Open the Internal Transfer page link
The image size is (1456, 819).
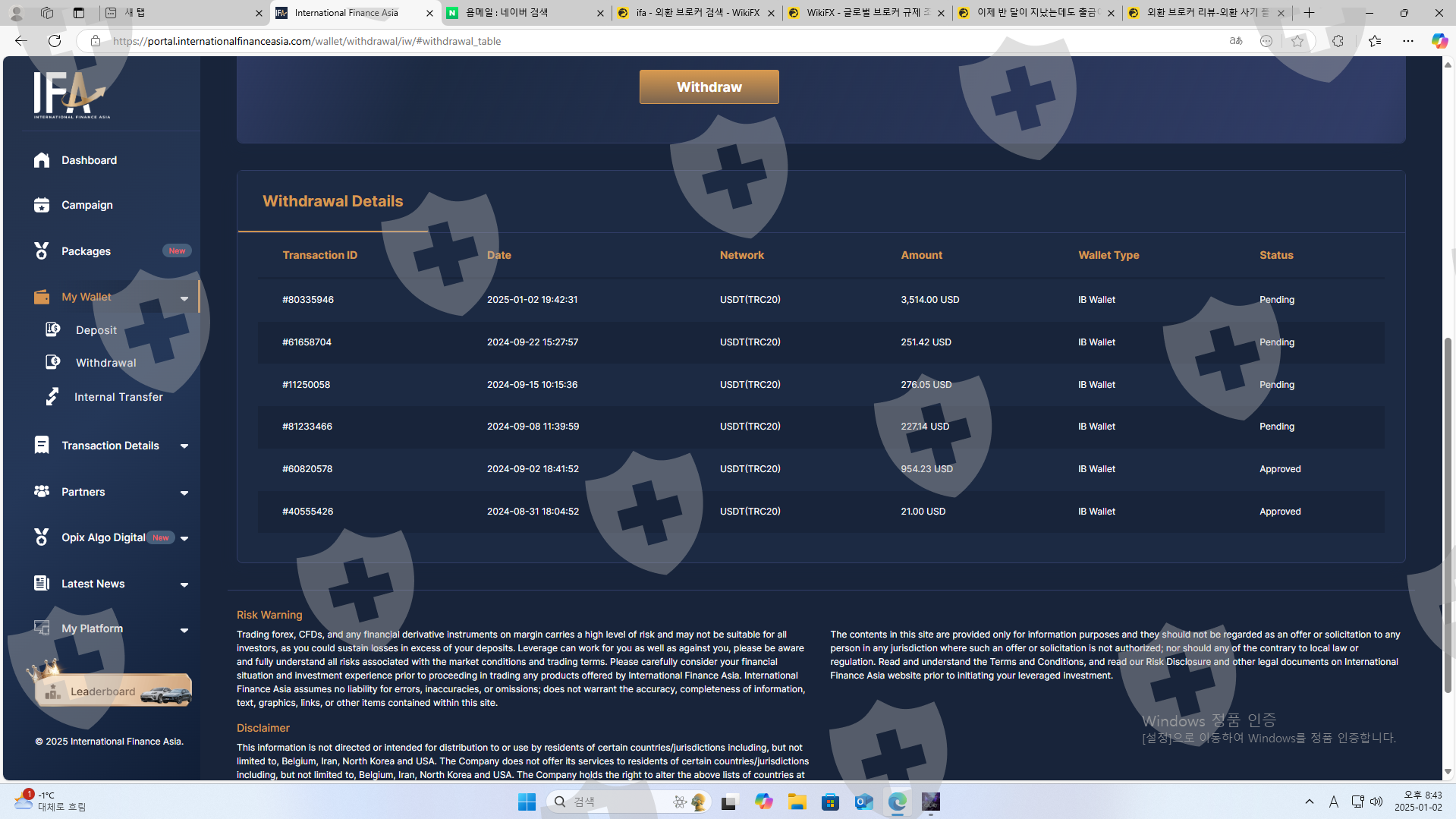click(118, 397)
